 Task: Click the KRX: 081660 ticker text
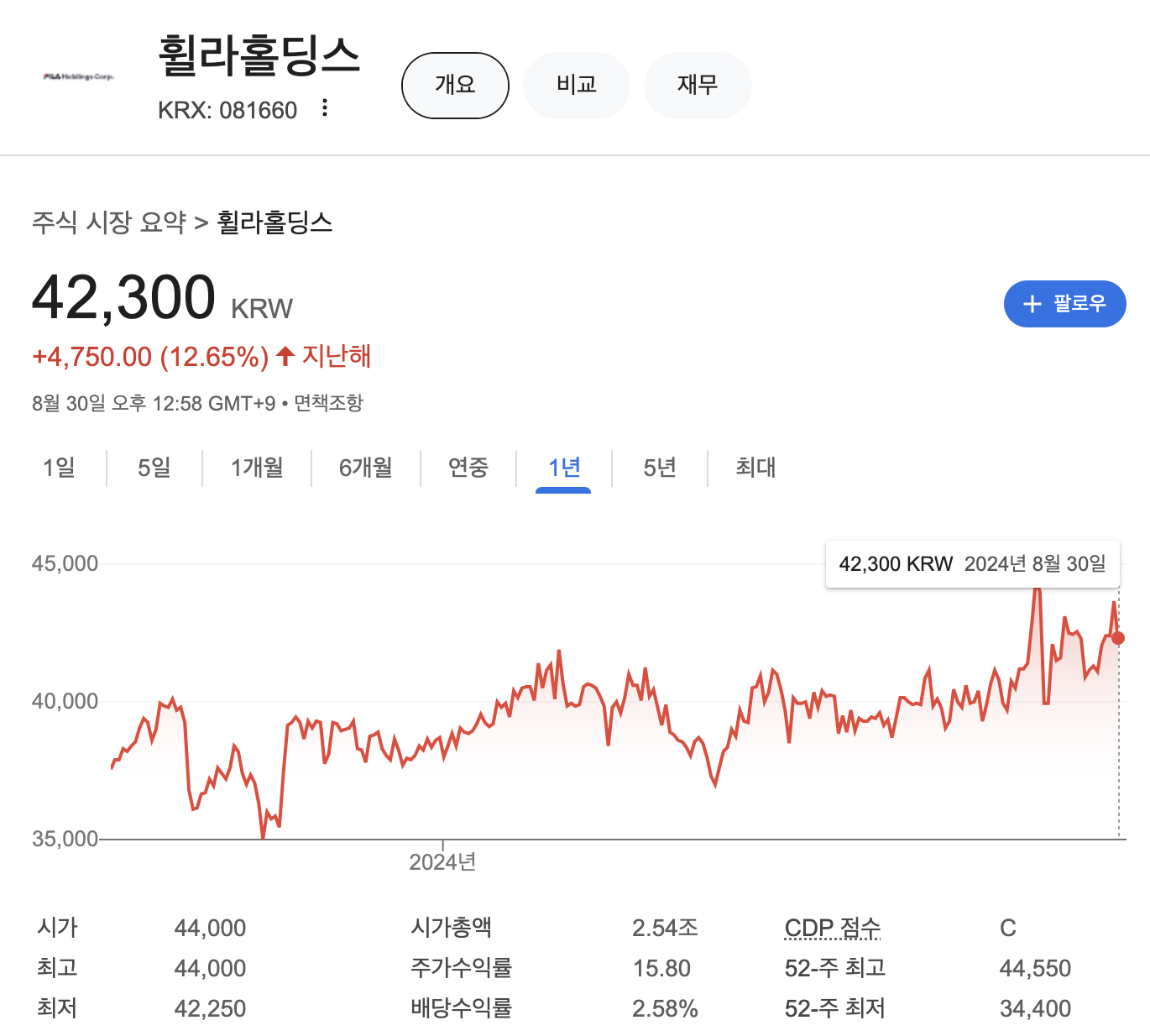227,110
